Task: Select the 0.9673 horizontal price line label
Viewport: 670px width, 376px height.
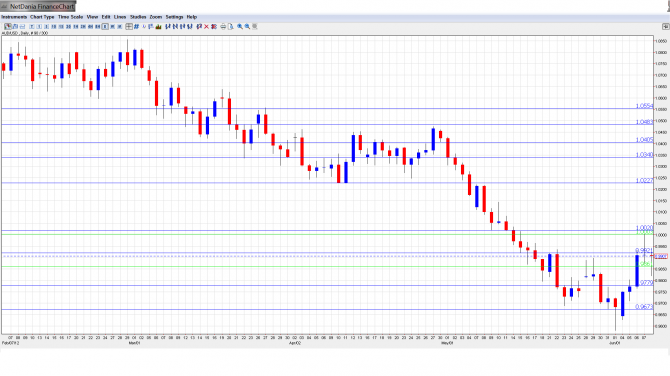Action: point(644,306)
